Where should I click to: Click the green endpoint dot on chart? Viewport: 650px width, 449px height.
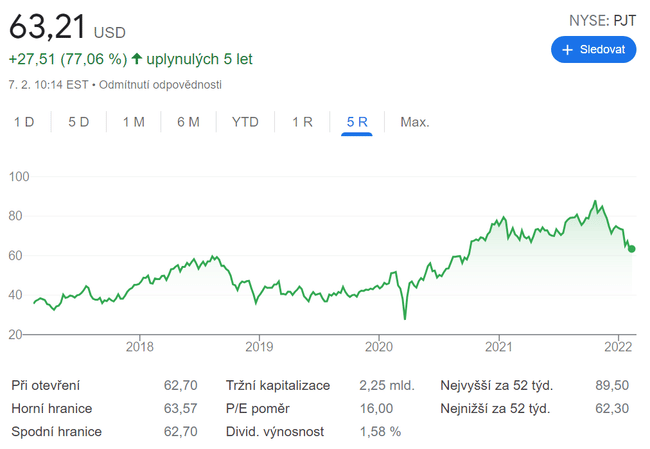pyautogui.click(x=631, y=249)
